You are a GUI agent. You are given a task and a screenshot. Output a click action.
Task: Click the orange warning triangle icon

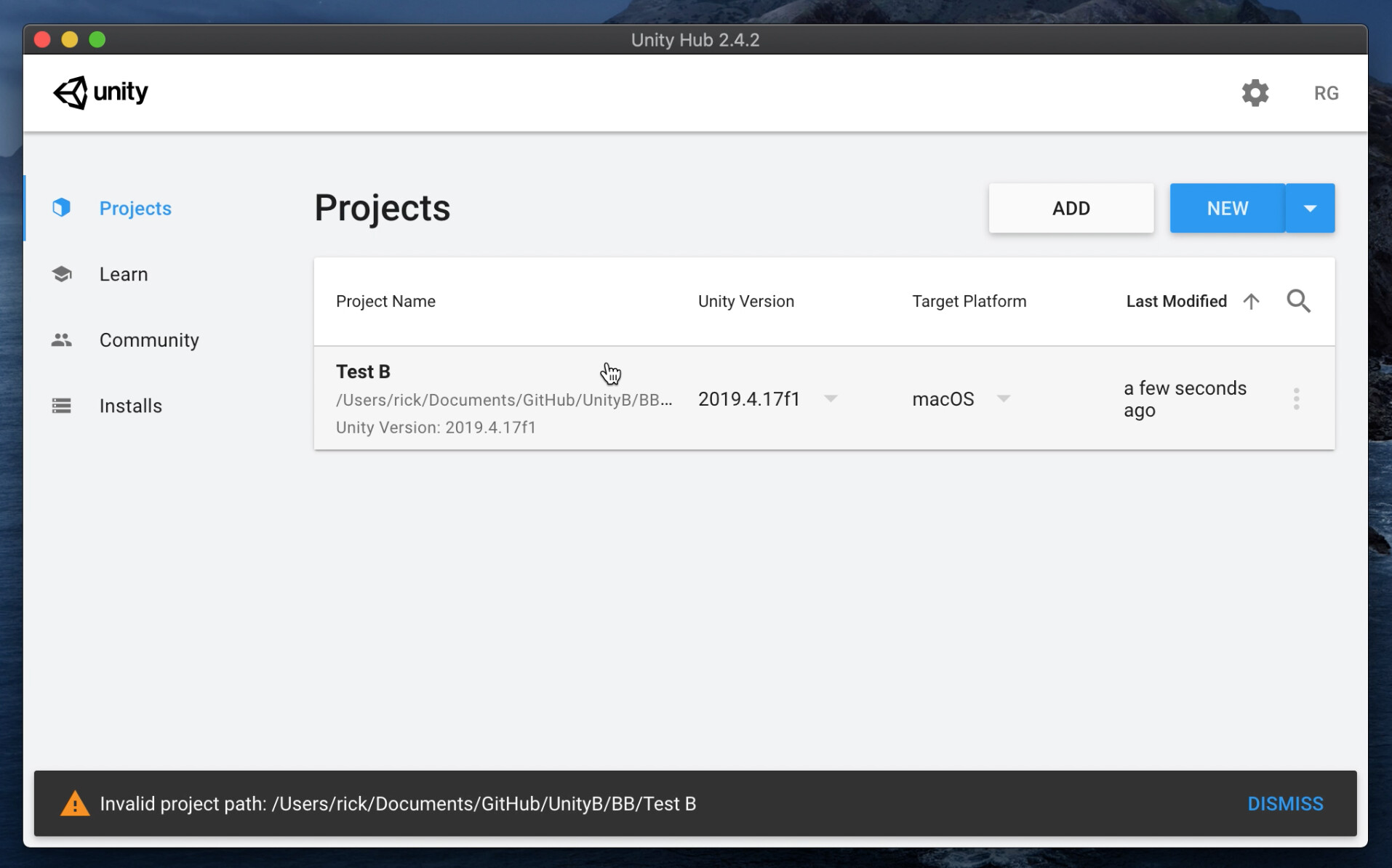point(75,803)
